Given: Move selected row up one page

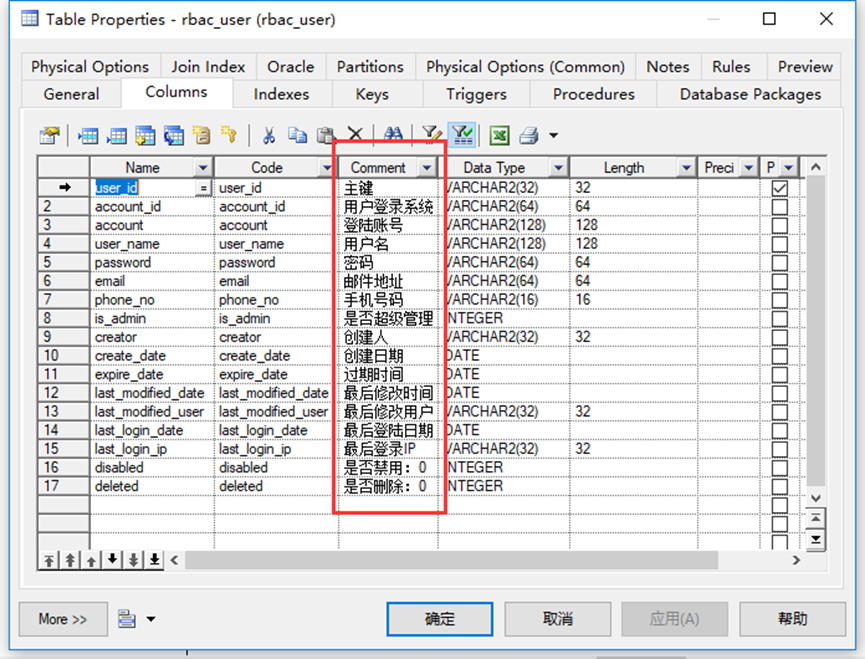Looking at the screenshot, I should [x=70, y=560].
